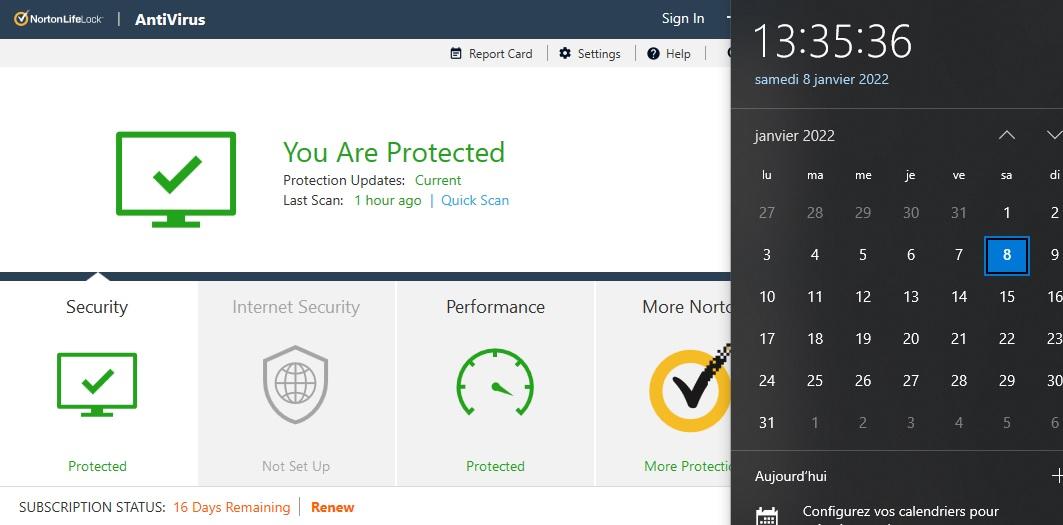Viewport: 1063px width, 525px height.
Task: Click the Performance gauge icon
Action: pyautogui.click(x=495, y=382)
